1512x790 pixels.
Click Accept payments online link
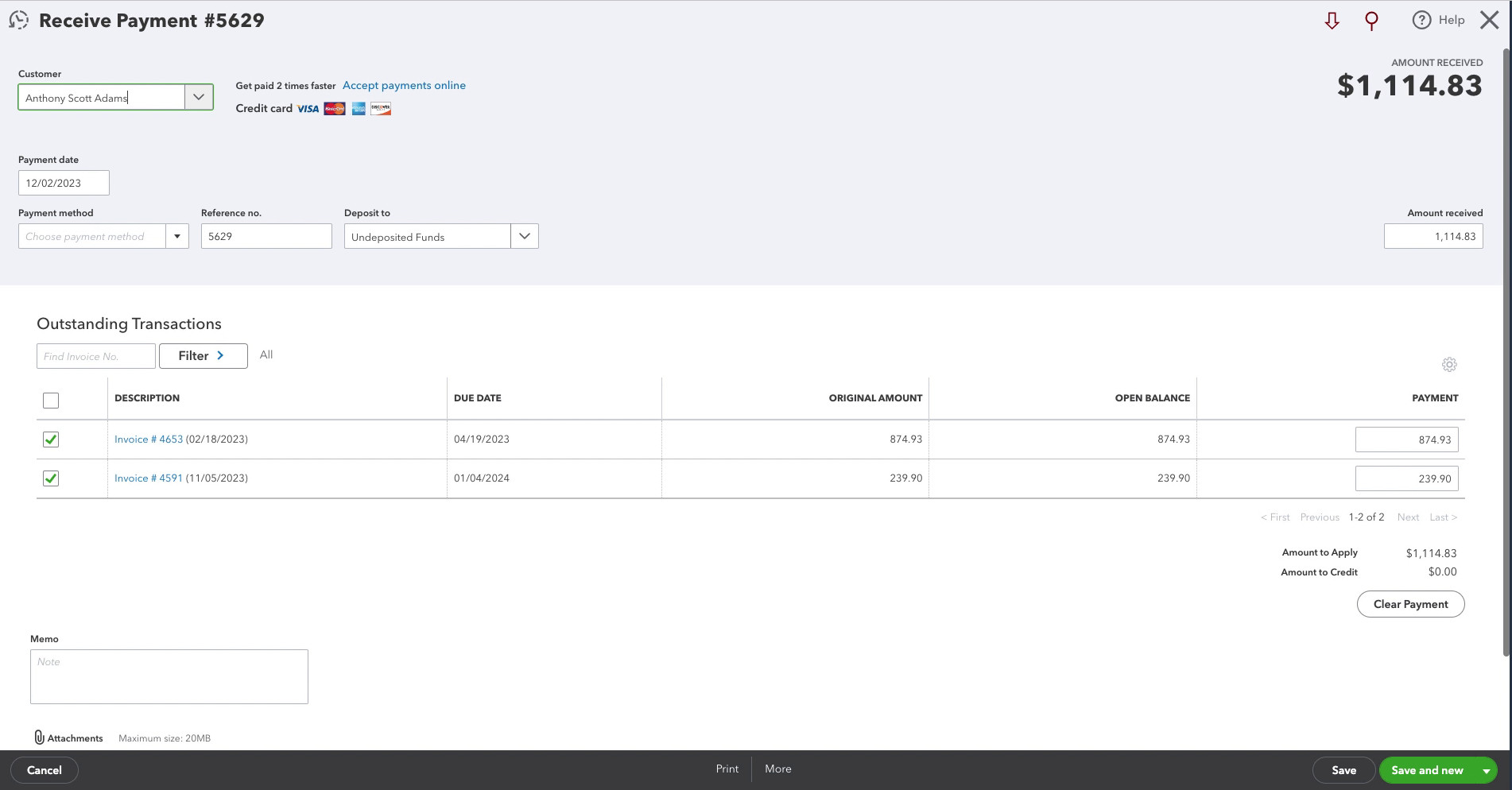[404, 85]
